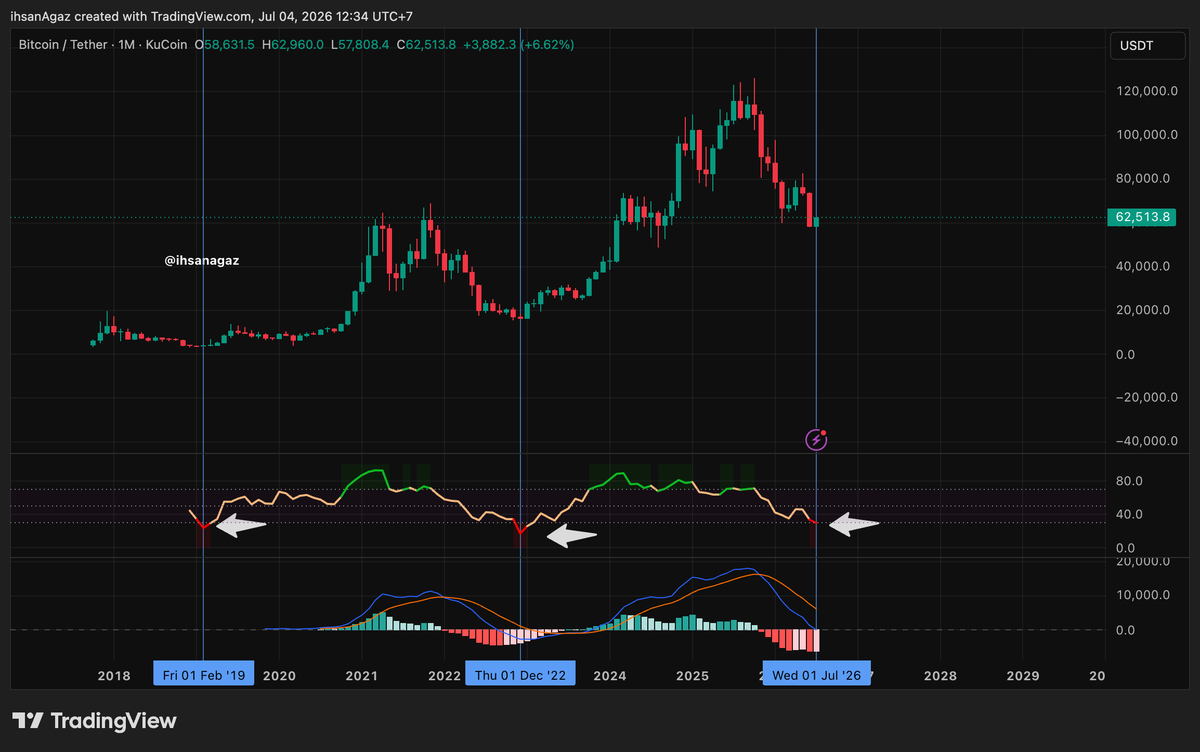Screen dimensions: 1200x752
Task: Select the Wed 01 Jul '26 date label
Action: [x=817, y=675]
